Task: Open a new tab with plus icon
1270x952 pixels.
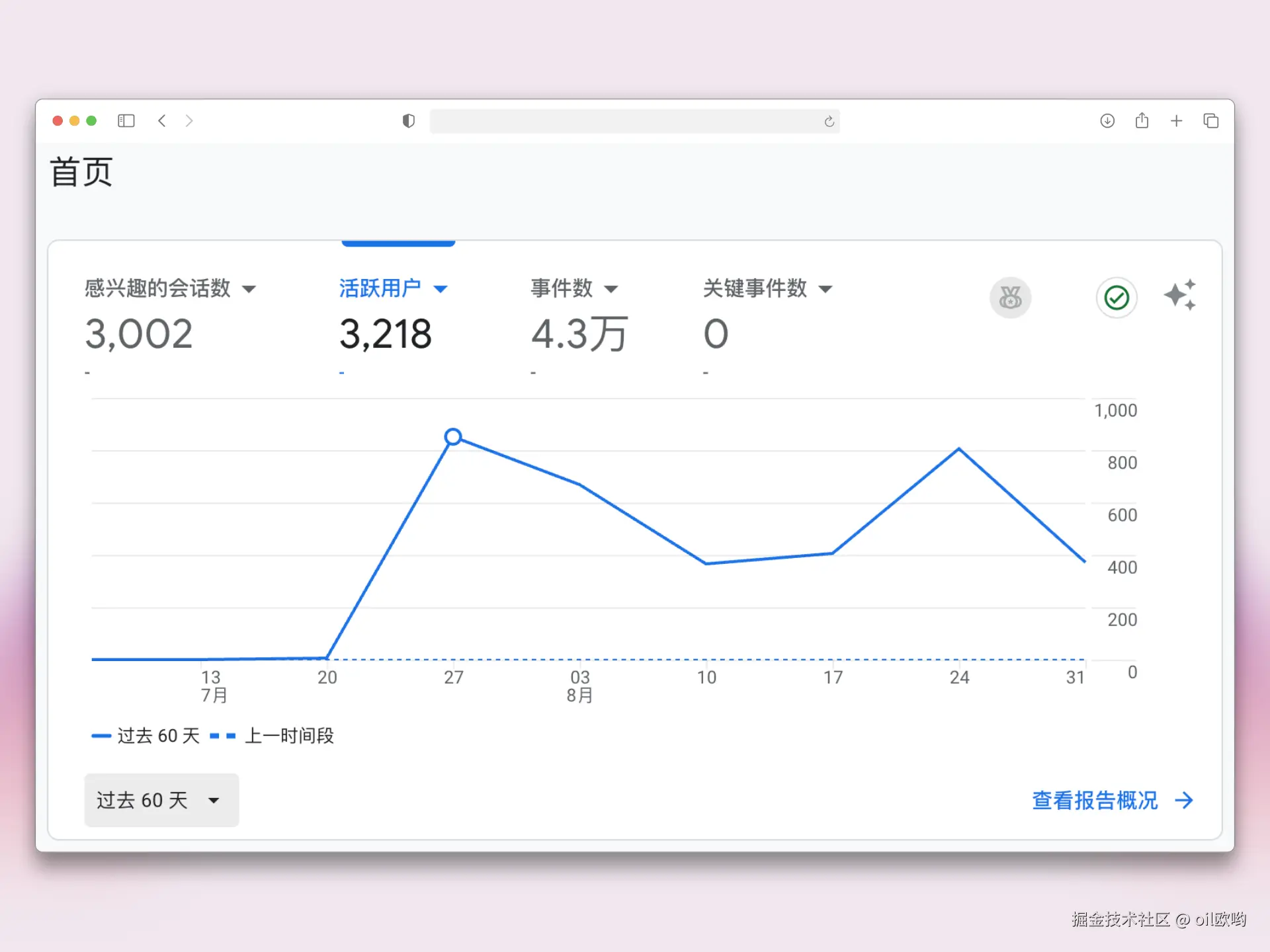Action: click(x=1176, y=121)
